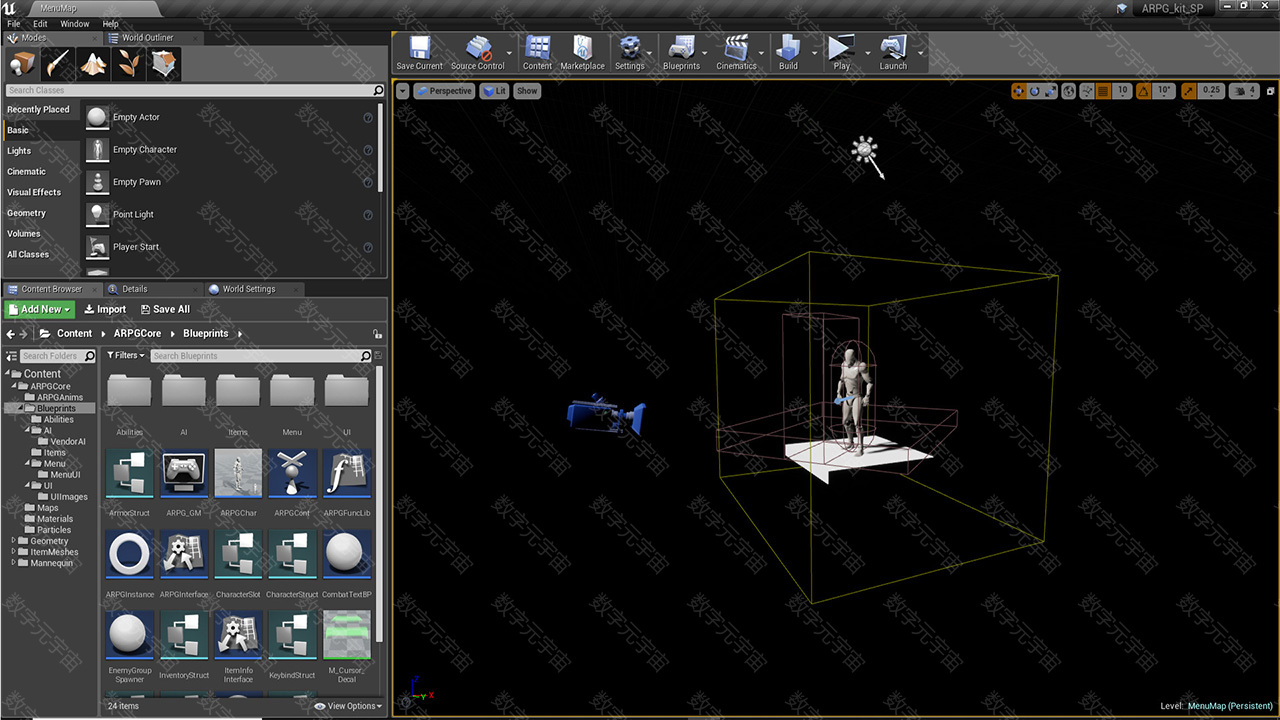This screenshot has width=1280, height=720.
Task: Open the Add New dropdown
Action: (x=39, y=310)
